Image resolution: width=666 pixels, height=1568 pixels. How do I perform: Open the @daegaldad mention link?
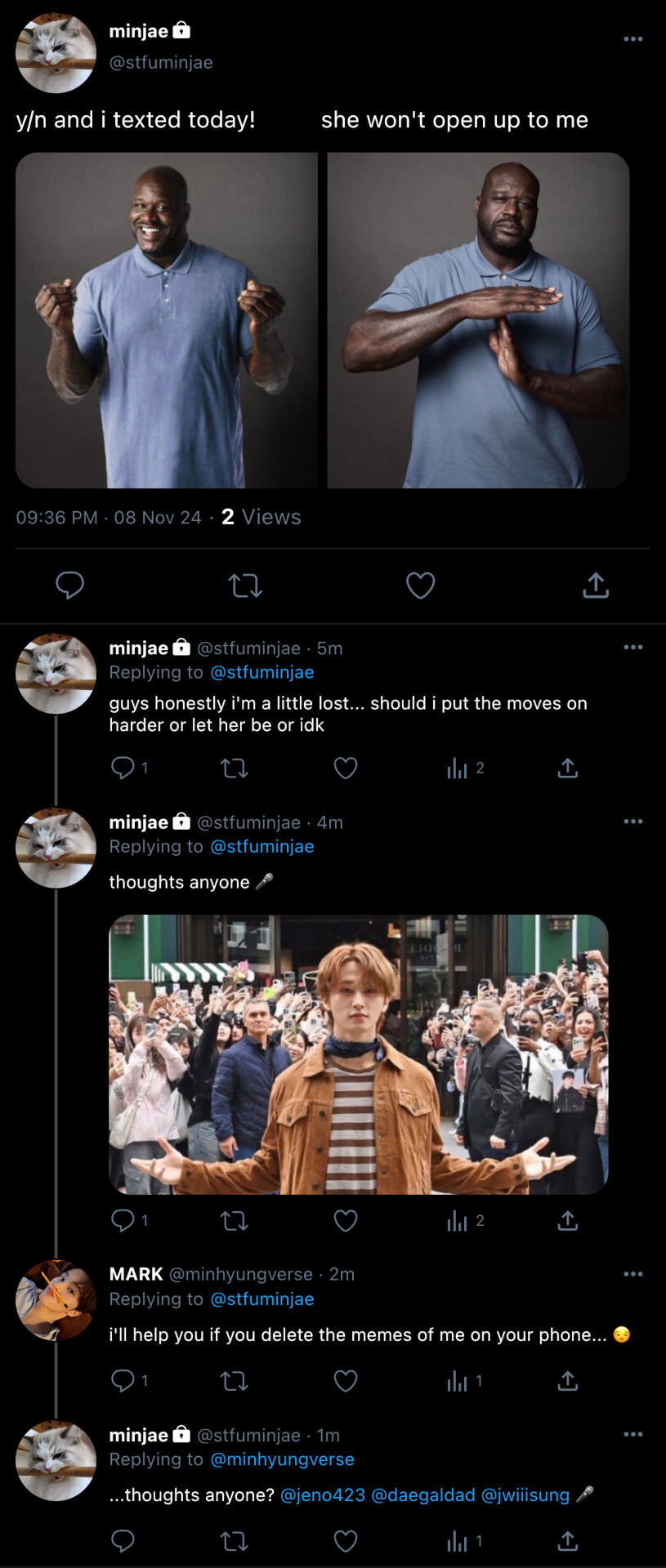(422, 1494)
